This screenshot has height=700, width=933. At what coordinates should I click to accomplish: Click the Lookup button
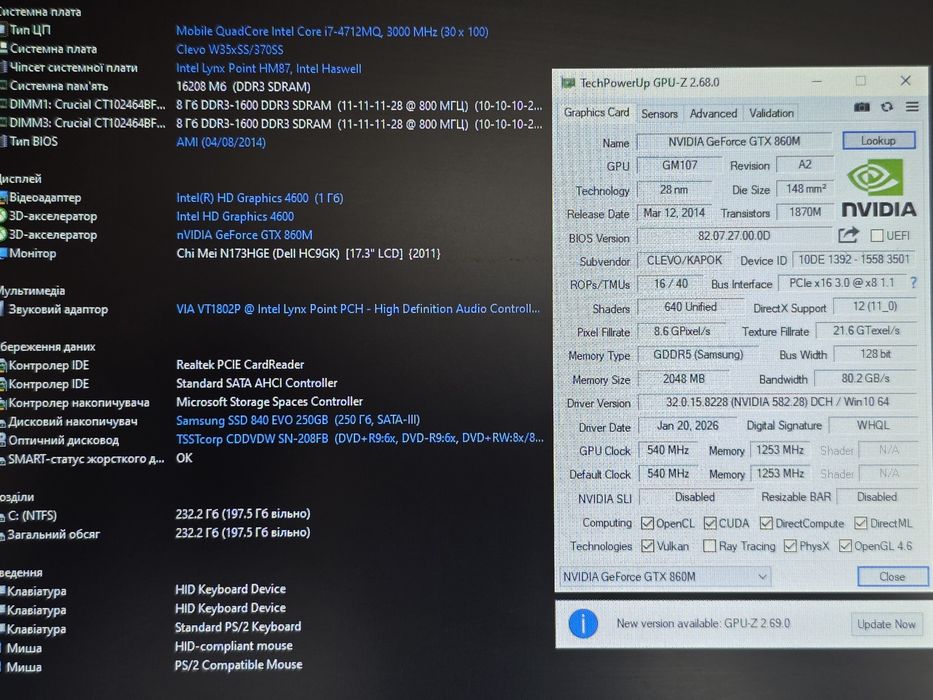pyautogui.click(x=878, y=140)
